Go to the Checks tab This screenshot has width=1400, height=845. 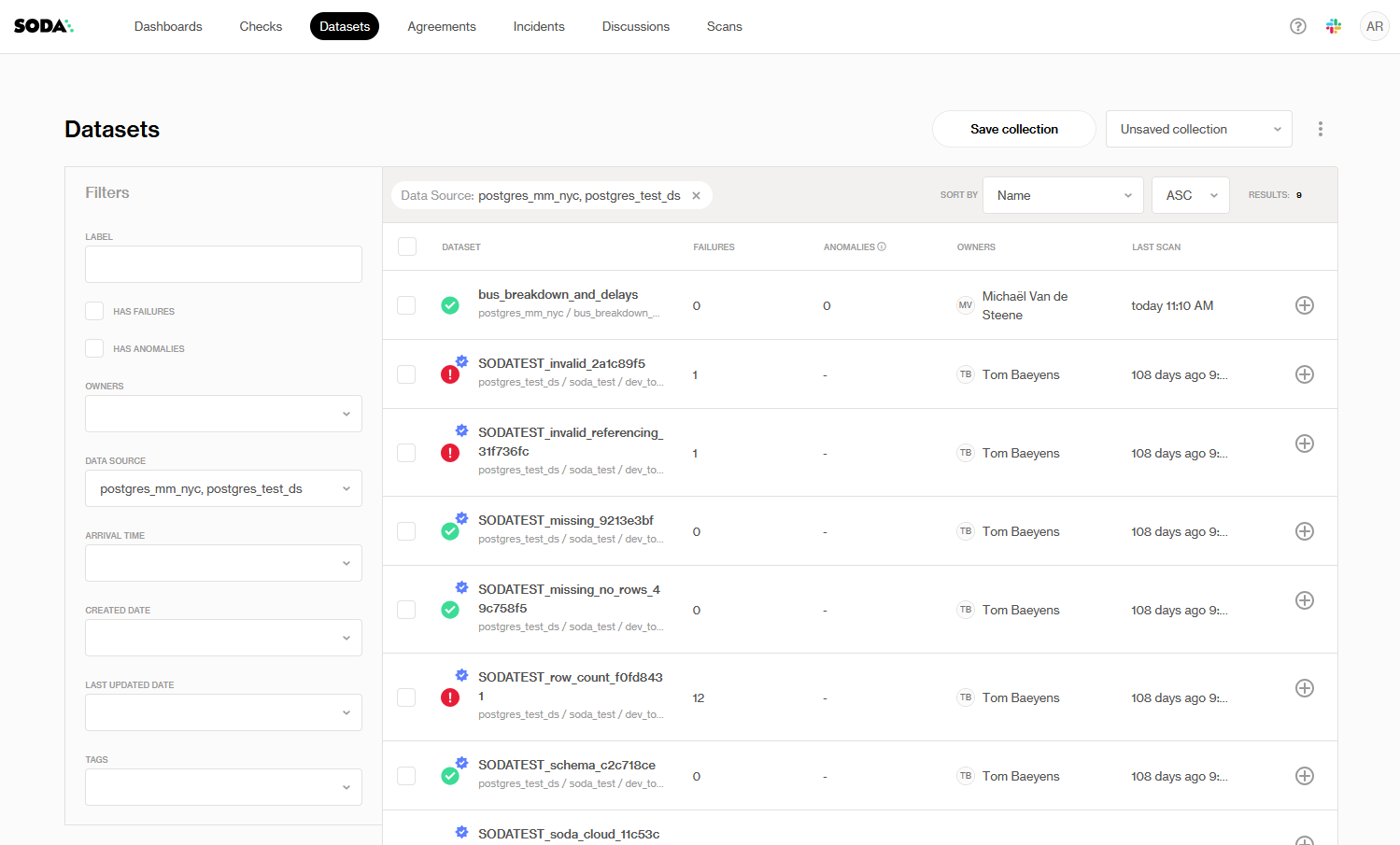tap(261, 26)
